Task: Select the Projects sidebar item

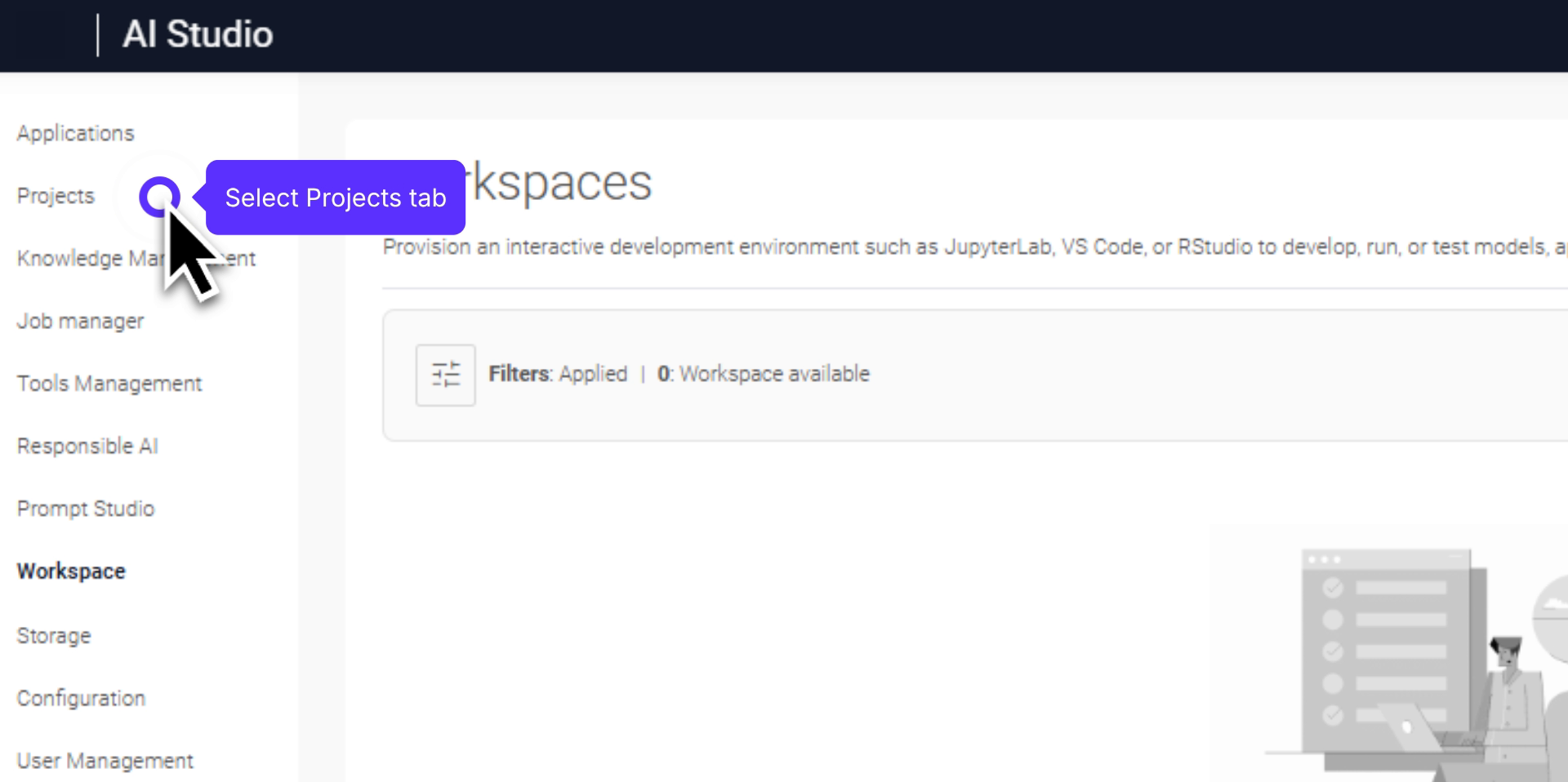Action: [x=56, y=196]
